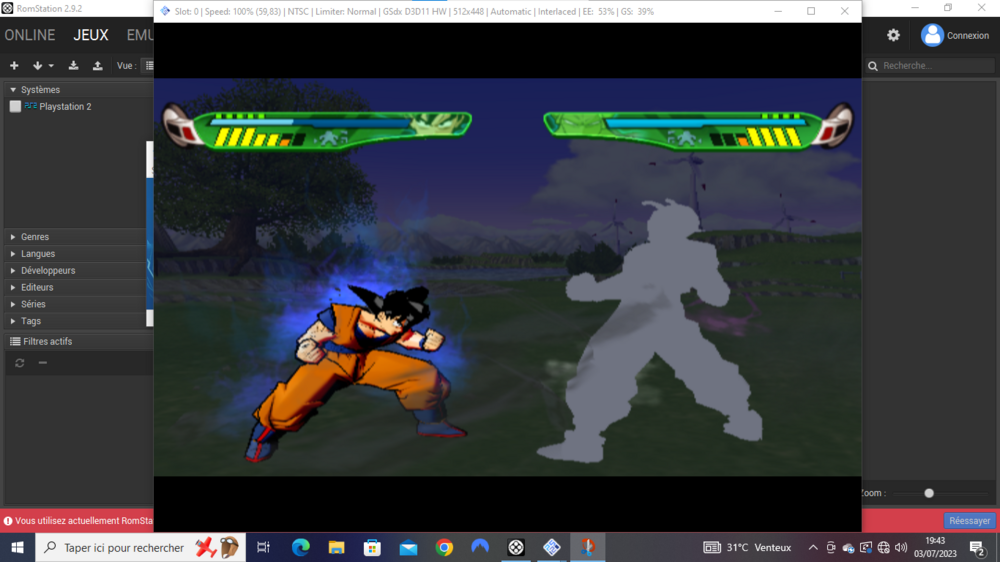1000x562 pixels.
Task: Switch to the ONLINE tab
Action: point(30,35)
